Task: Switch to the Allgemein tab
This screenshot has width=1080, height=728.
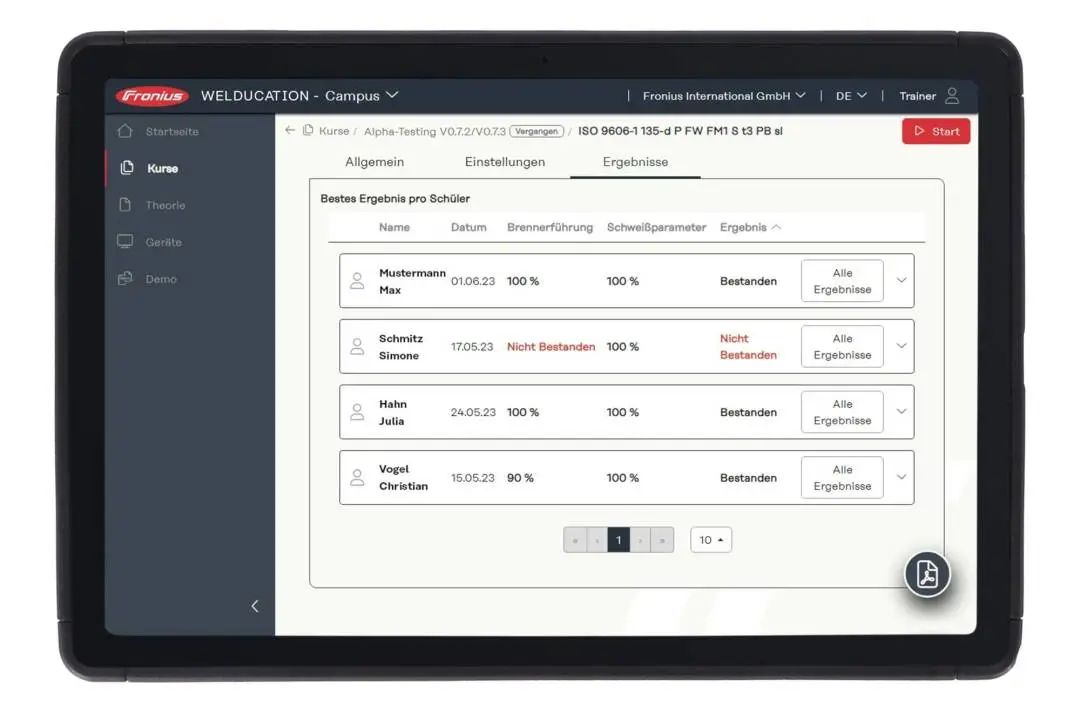Action: pyautogui.click(x=374, y=162)
